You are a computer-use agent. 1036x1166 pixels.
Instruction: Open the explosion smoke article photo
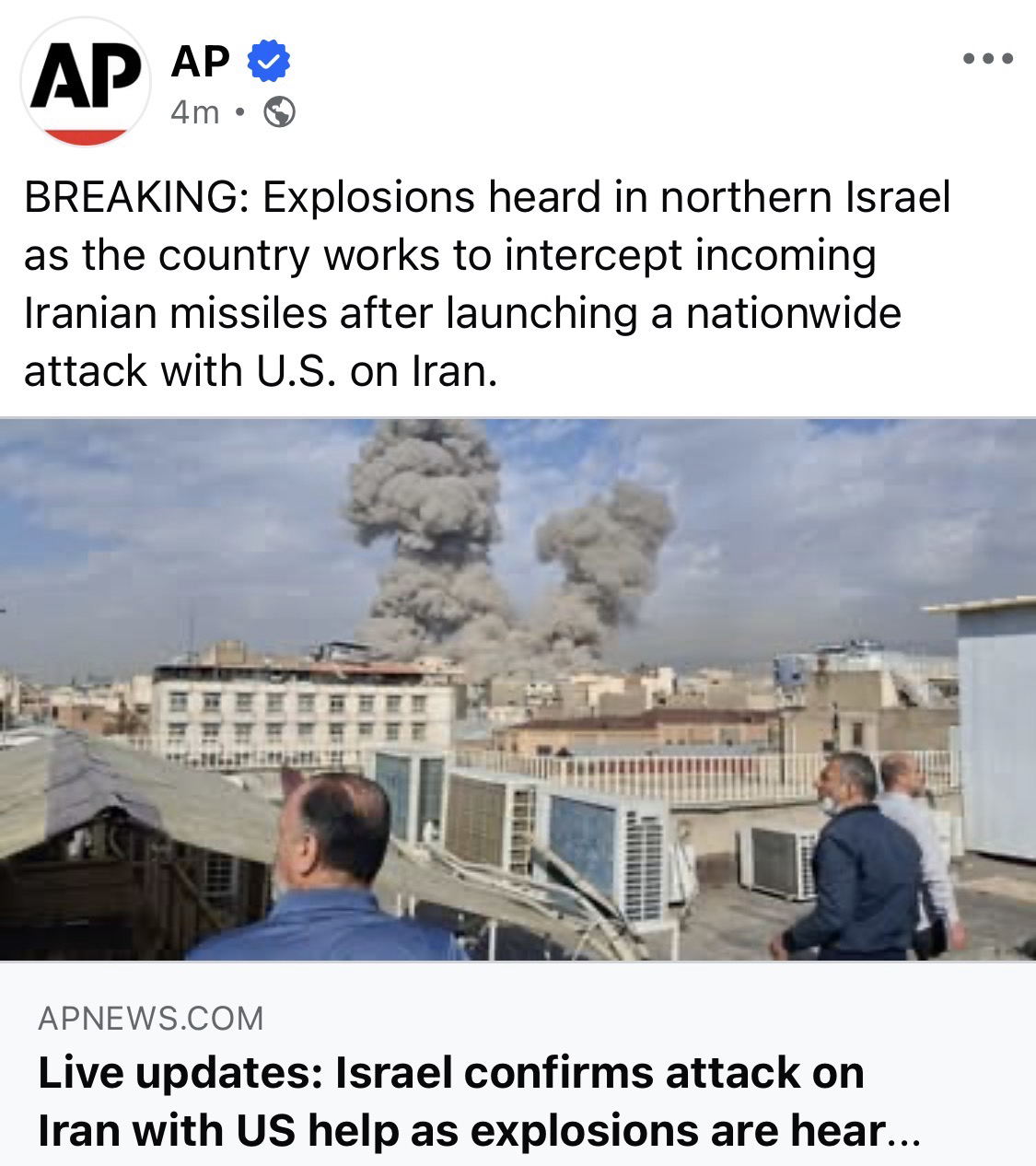pyautogui.click(x=518, y=689)
